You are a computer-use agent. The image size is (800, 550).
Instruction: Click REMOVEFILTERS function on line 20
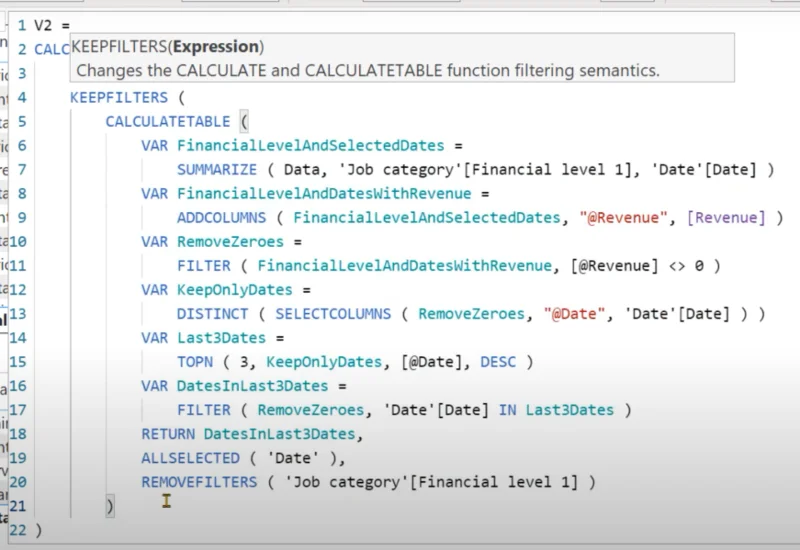(x=199, y=482)
